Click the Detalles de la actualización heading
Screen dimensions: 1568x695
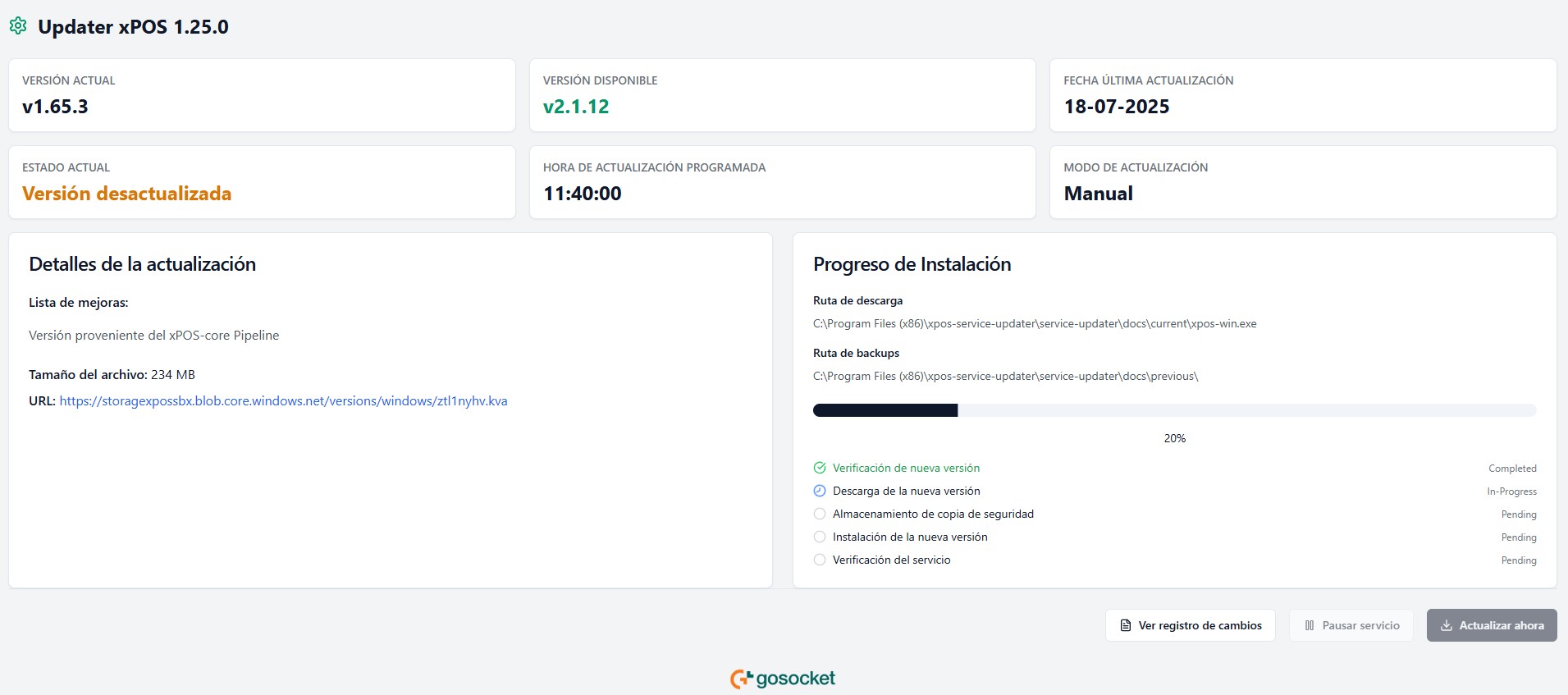coord(143,264)
